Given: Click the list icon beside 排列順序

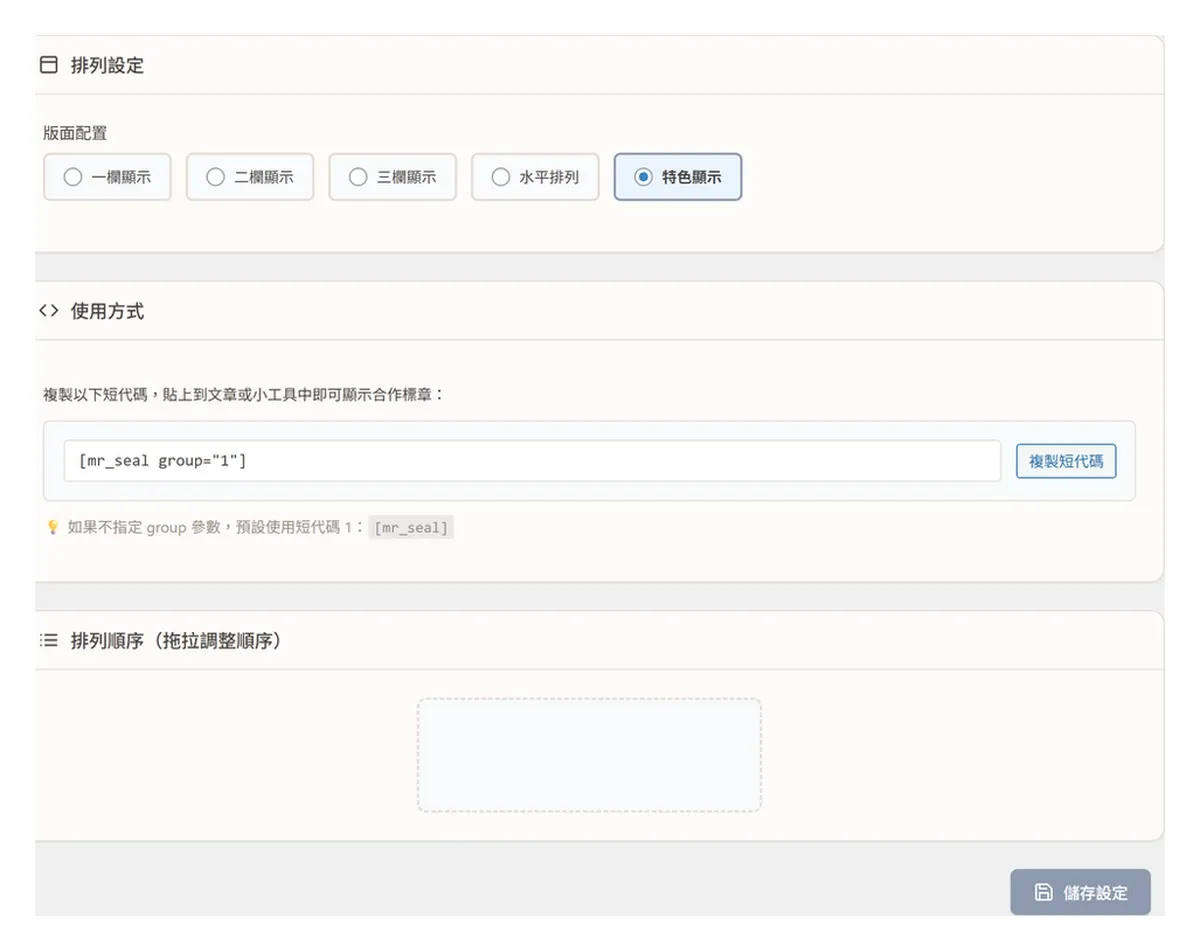Looking at the screenshot, I should pyautogui.click(x=48, y=640).
